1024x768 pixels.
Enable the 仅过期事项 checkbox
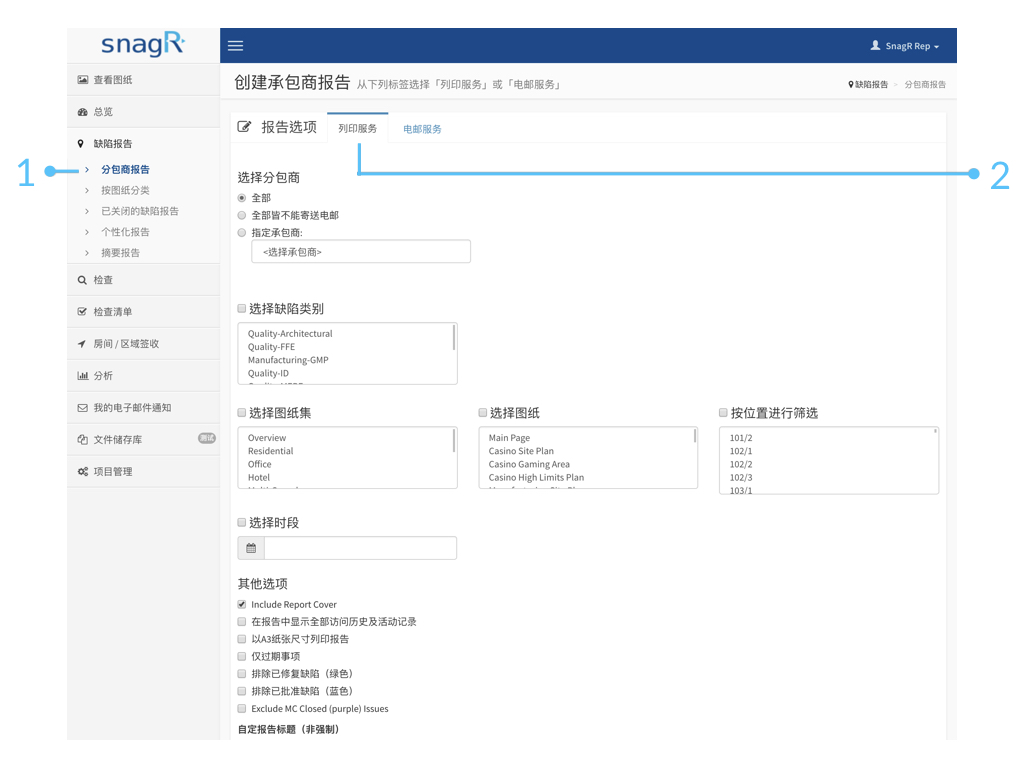242,656
